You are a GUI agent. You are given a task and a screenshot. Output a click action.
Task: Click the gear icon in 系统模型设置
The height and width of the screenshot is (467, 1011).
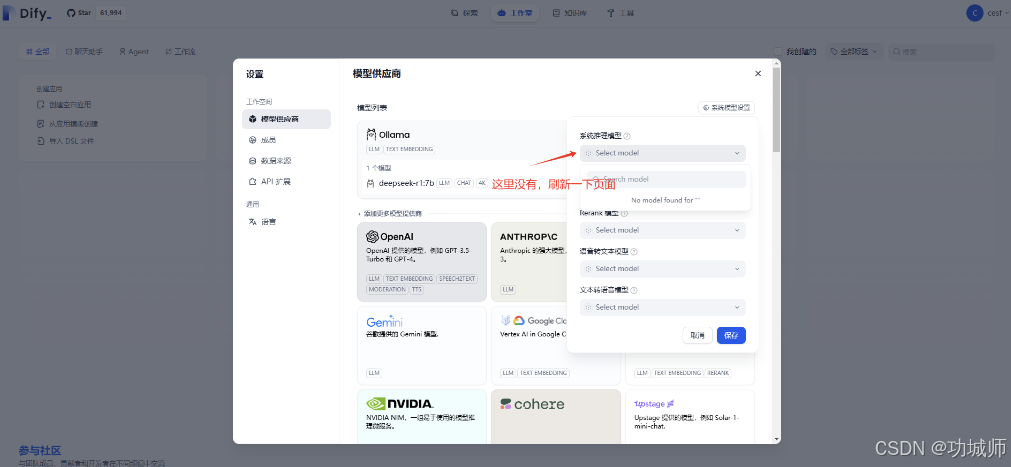coord(706,108)
